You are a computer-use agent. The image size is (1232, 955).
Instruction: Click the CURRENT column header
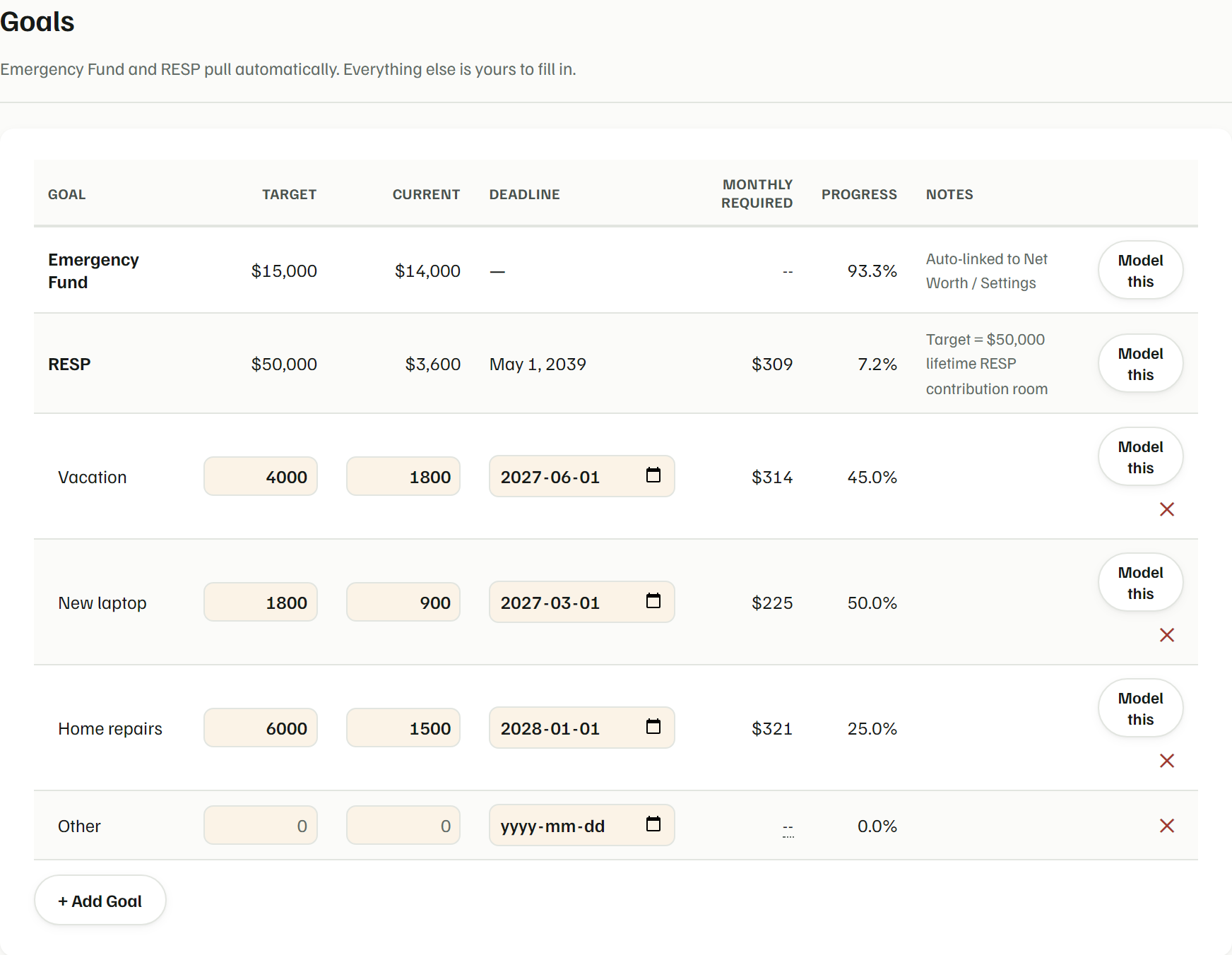click(x=426, y=195)
